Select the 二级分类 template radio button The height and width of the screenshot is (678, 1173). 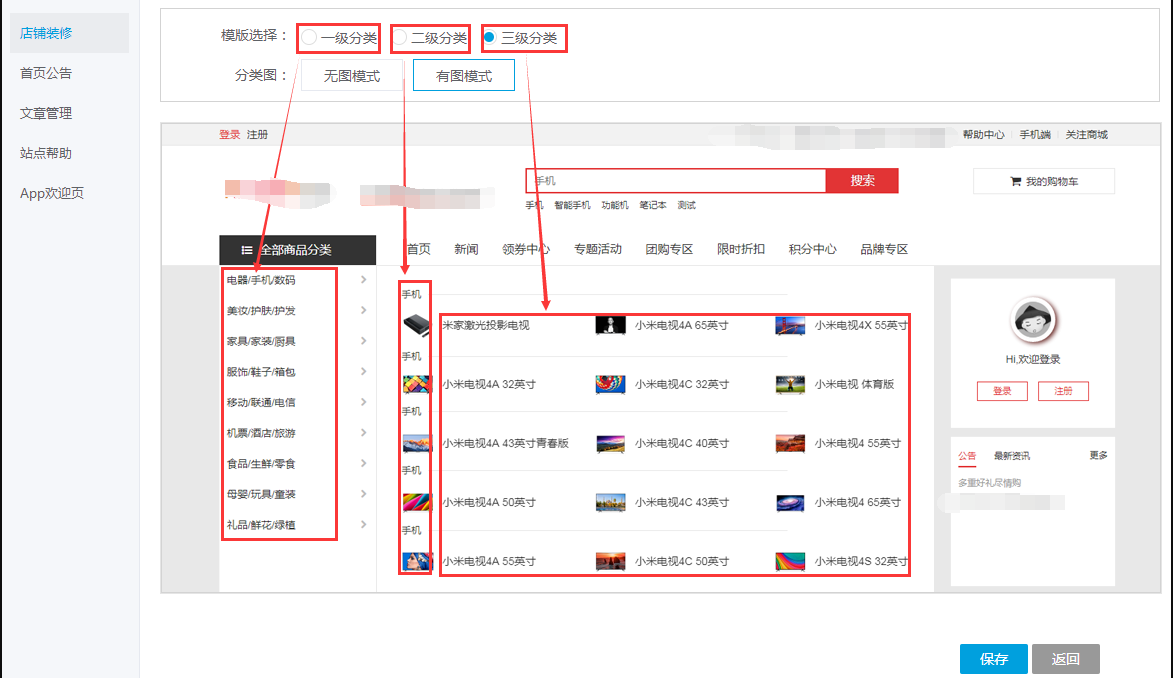[400, 37]
